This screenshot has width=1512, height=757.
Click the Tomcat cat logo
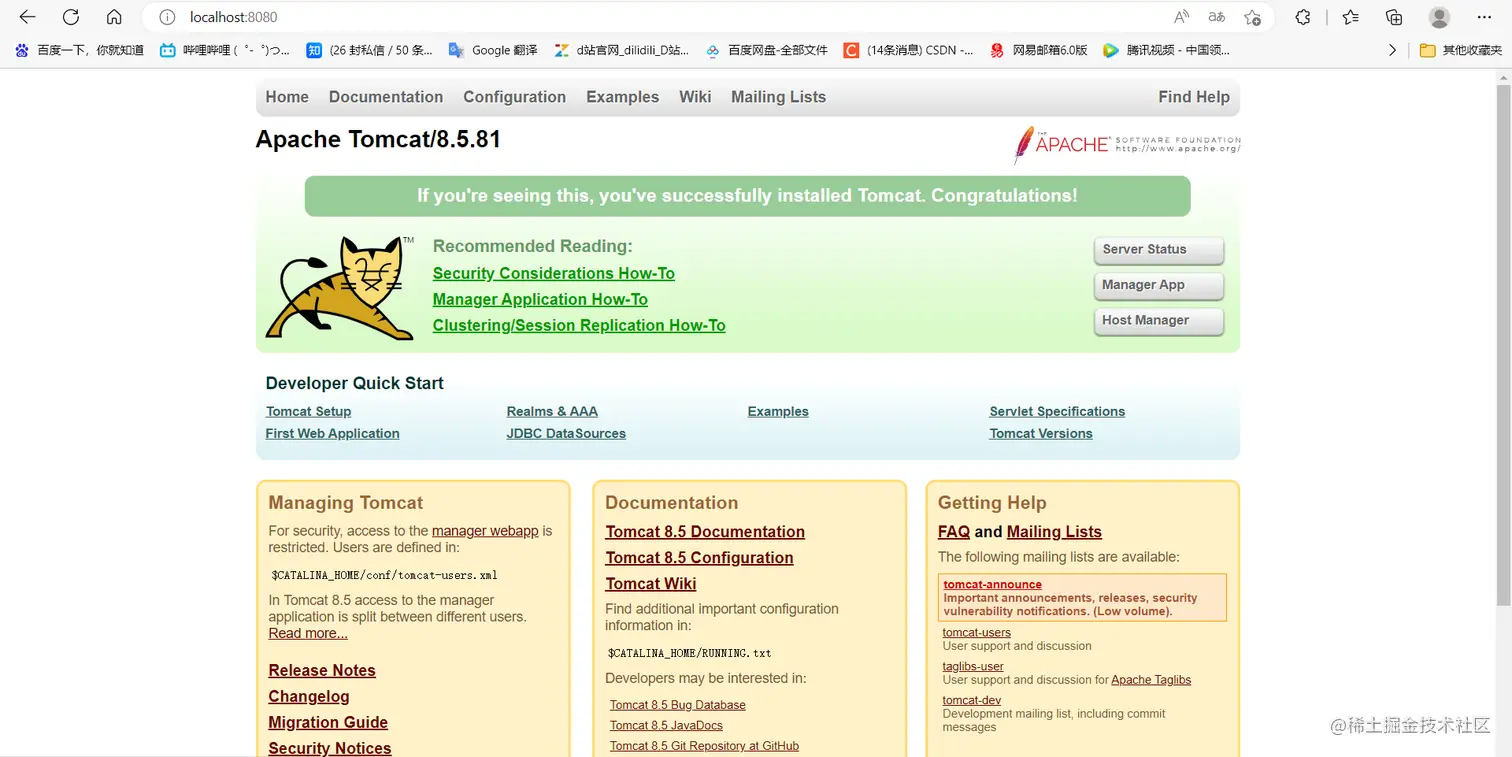[340, 288]
